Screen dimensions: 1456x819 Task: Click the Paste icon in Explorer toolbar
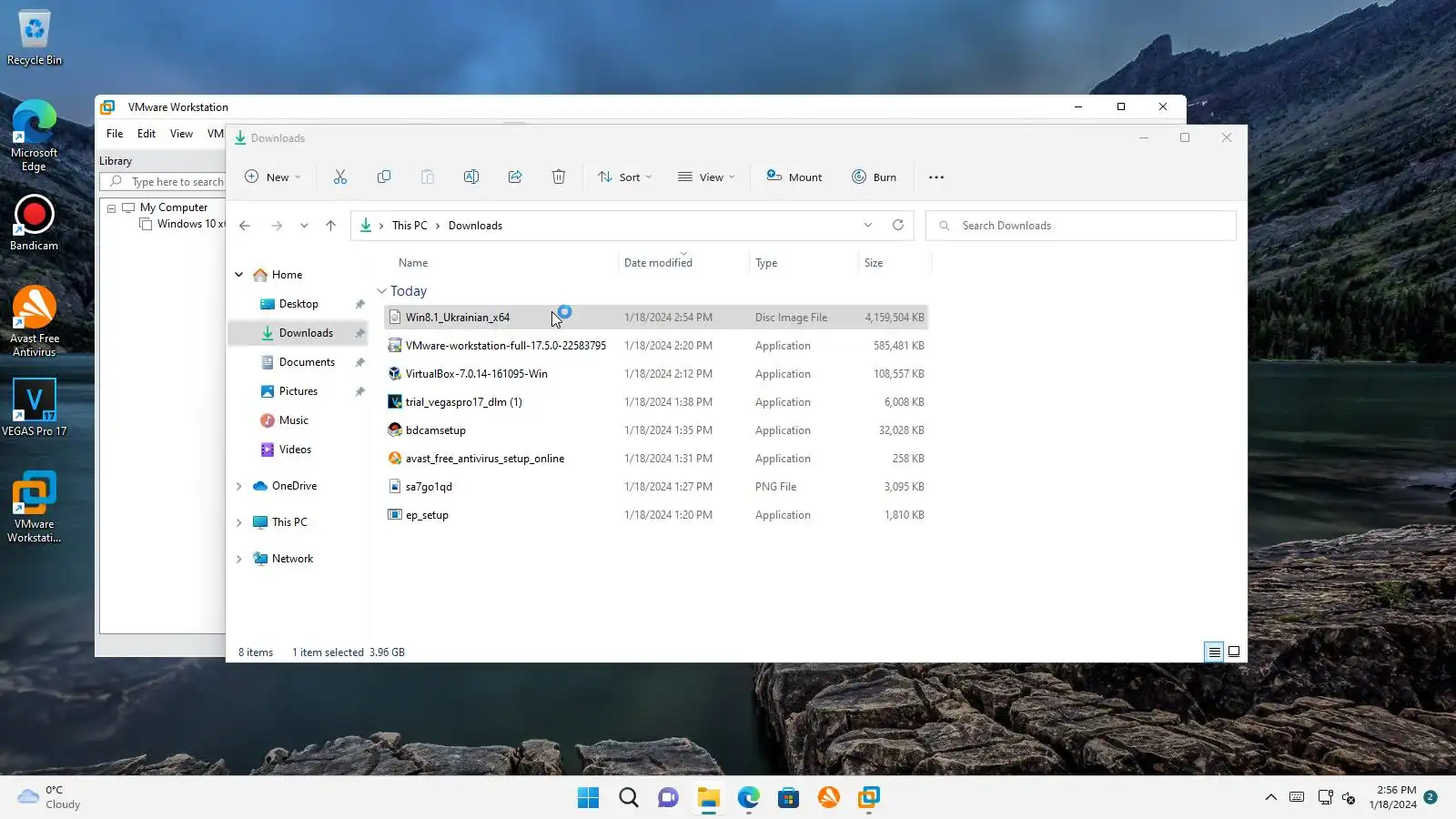428,177
